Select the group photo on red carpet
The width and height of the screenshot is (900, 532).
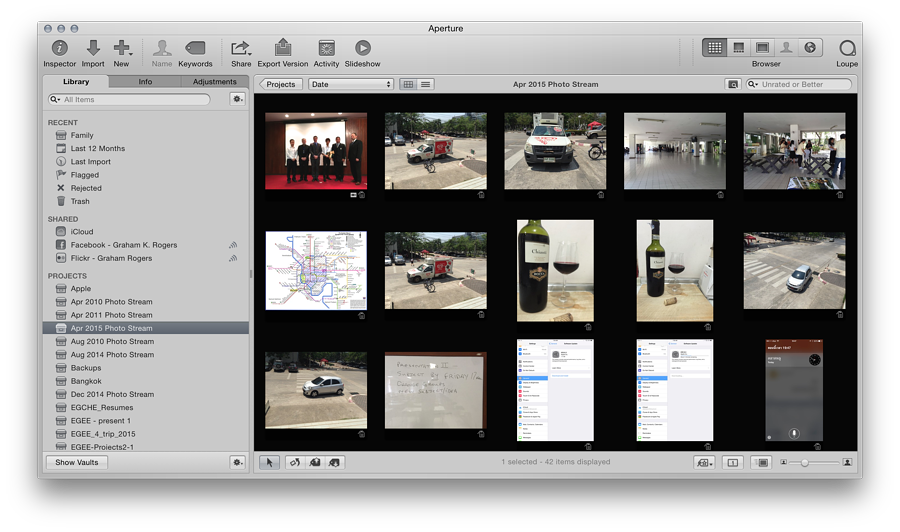pos(316,151)
